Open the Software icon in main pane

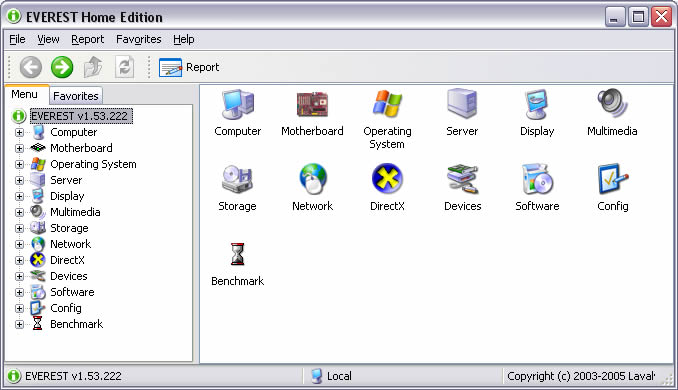[537, 179]
